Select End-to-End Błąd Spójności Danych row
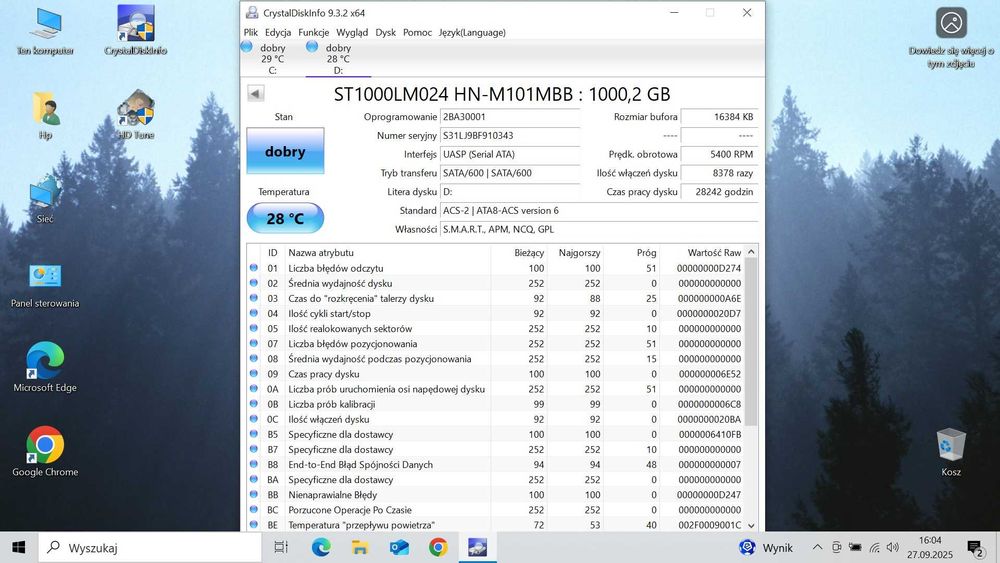 (x=496, y=464)
